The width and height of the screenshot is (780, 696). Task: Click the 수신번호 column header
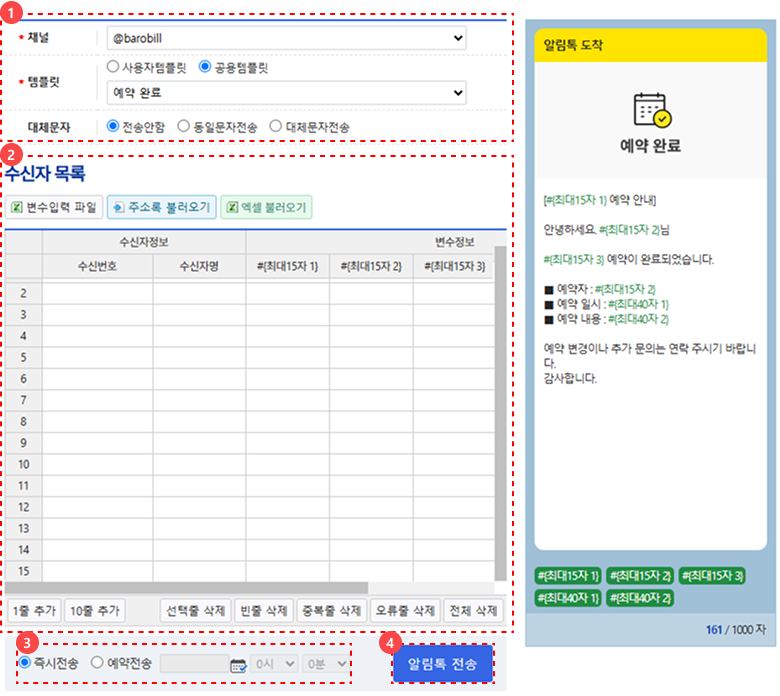[x=98, y=266]
